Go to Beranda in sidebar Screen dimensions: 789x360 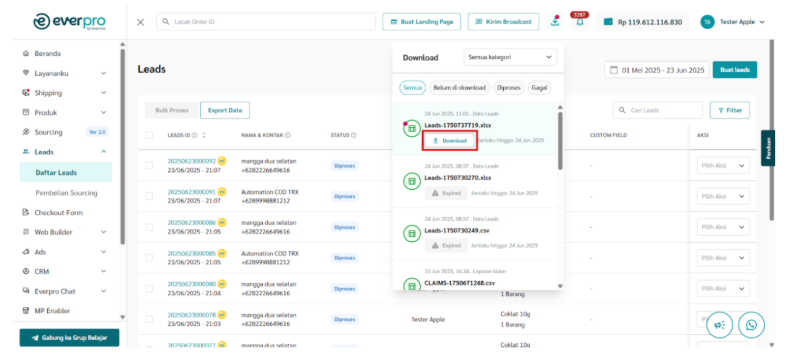tap(48, 53)
